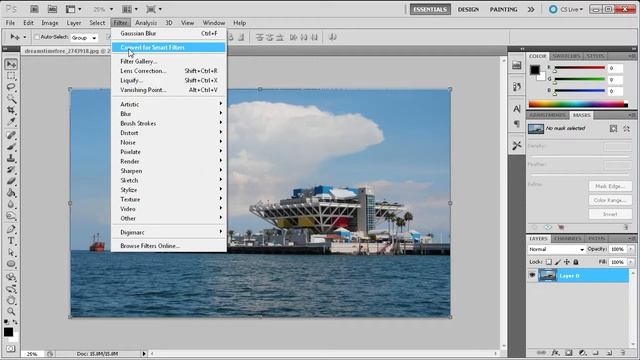The height and width of the screenshot is (360, 640).
Task: Click Browse Filters Online
Action: click(169, 246)
